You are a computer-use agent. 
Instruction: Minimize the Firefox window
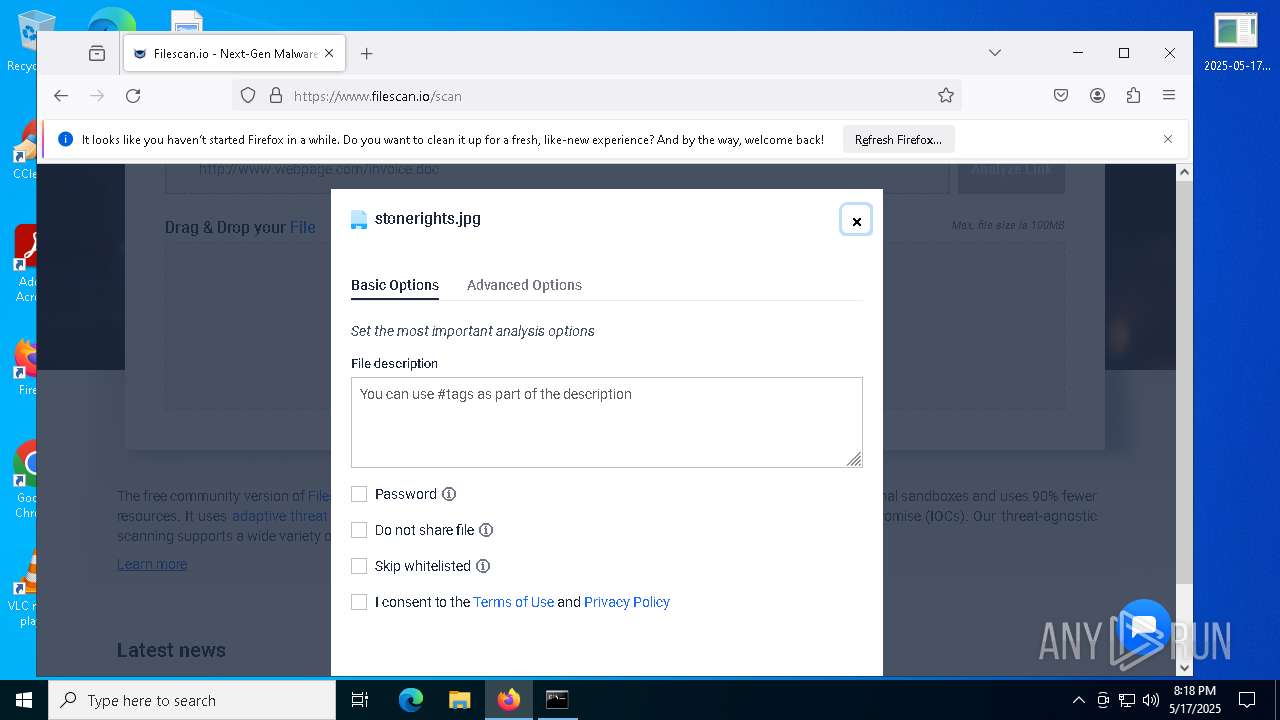pos(1078,53)
